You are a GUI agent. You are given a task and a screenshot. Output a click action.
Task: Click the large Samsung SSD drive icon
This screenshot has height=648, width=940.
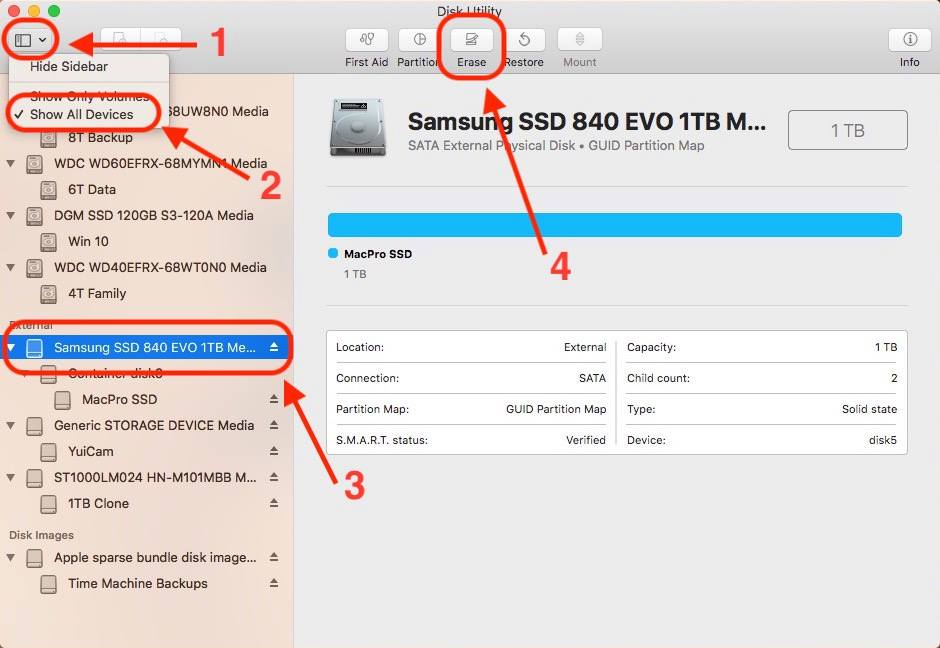[x=358, y=128]
